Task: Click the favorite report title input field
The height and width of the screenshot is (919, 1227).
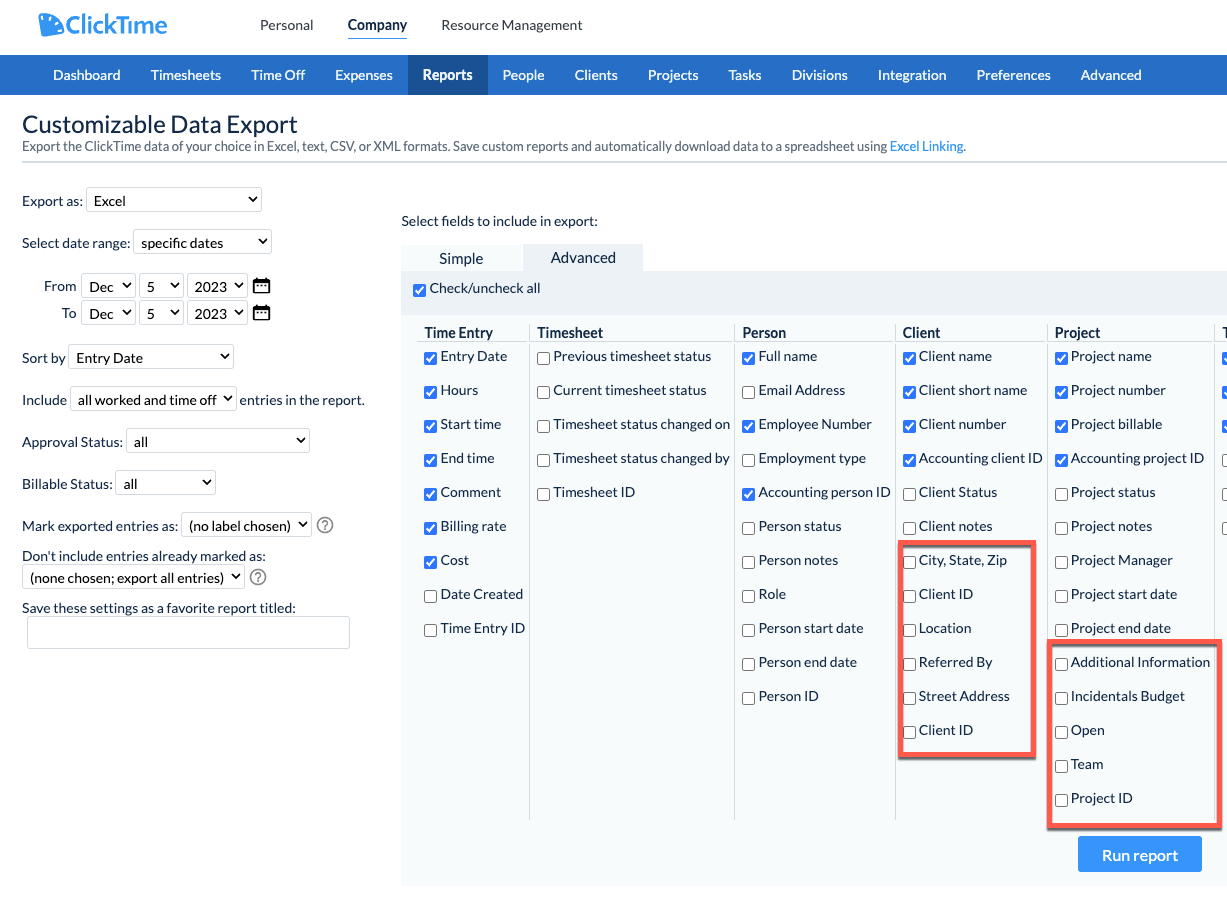Action: click(188, 632)
